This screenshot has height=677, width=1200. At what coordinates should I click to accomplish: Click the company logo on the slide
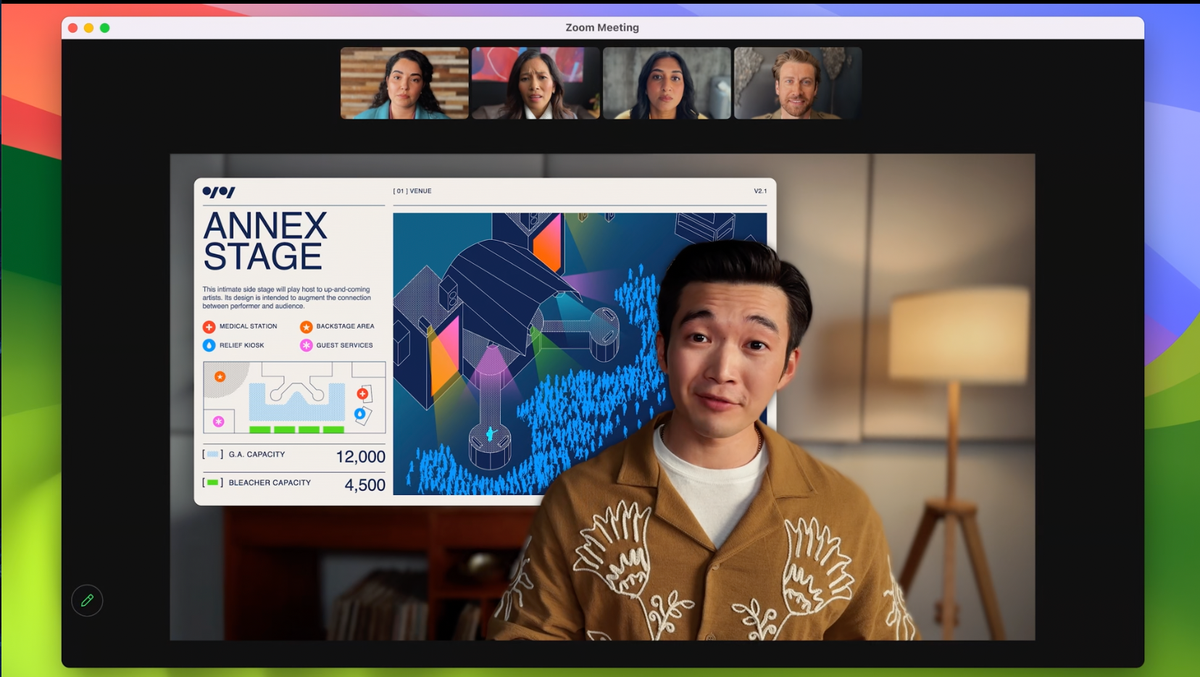[217, 190]
